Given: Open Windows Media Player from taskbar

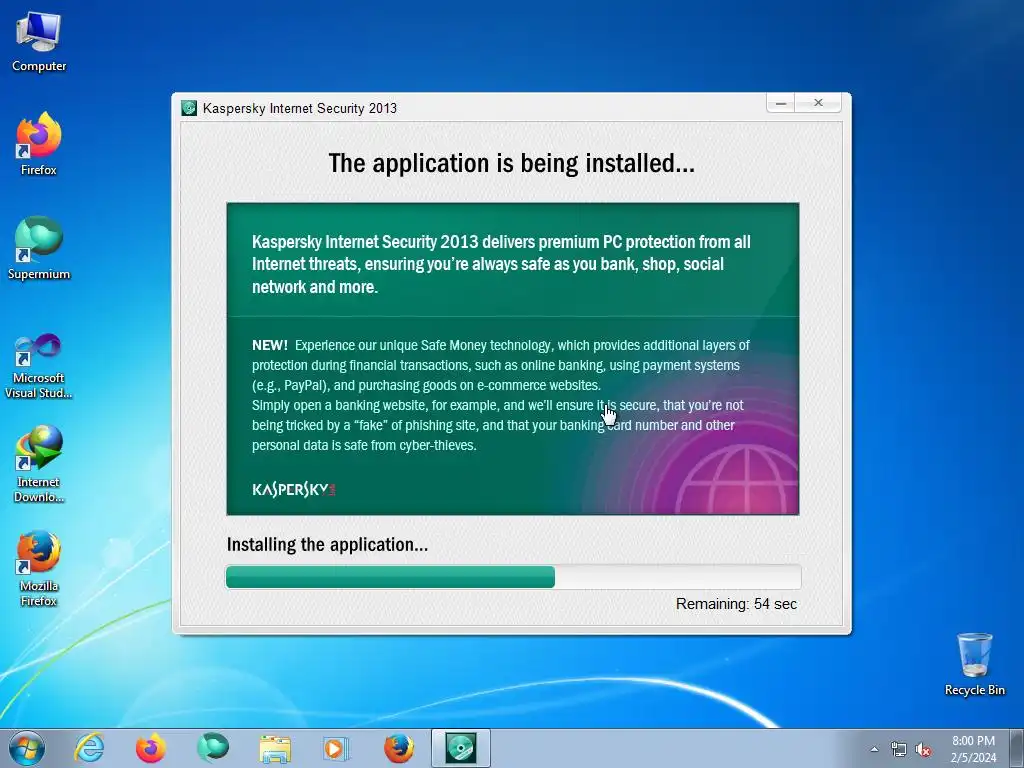Looking at the screenshot, I should (x=336, y=748).
